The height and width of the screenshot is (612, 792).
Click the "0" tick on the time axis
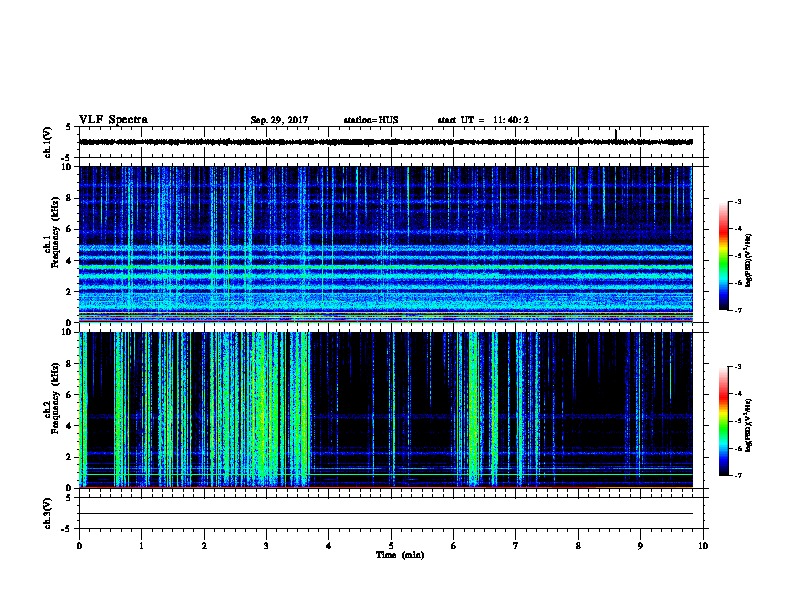(79, 545)
